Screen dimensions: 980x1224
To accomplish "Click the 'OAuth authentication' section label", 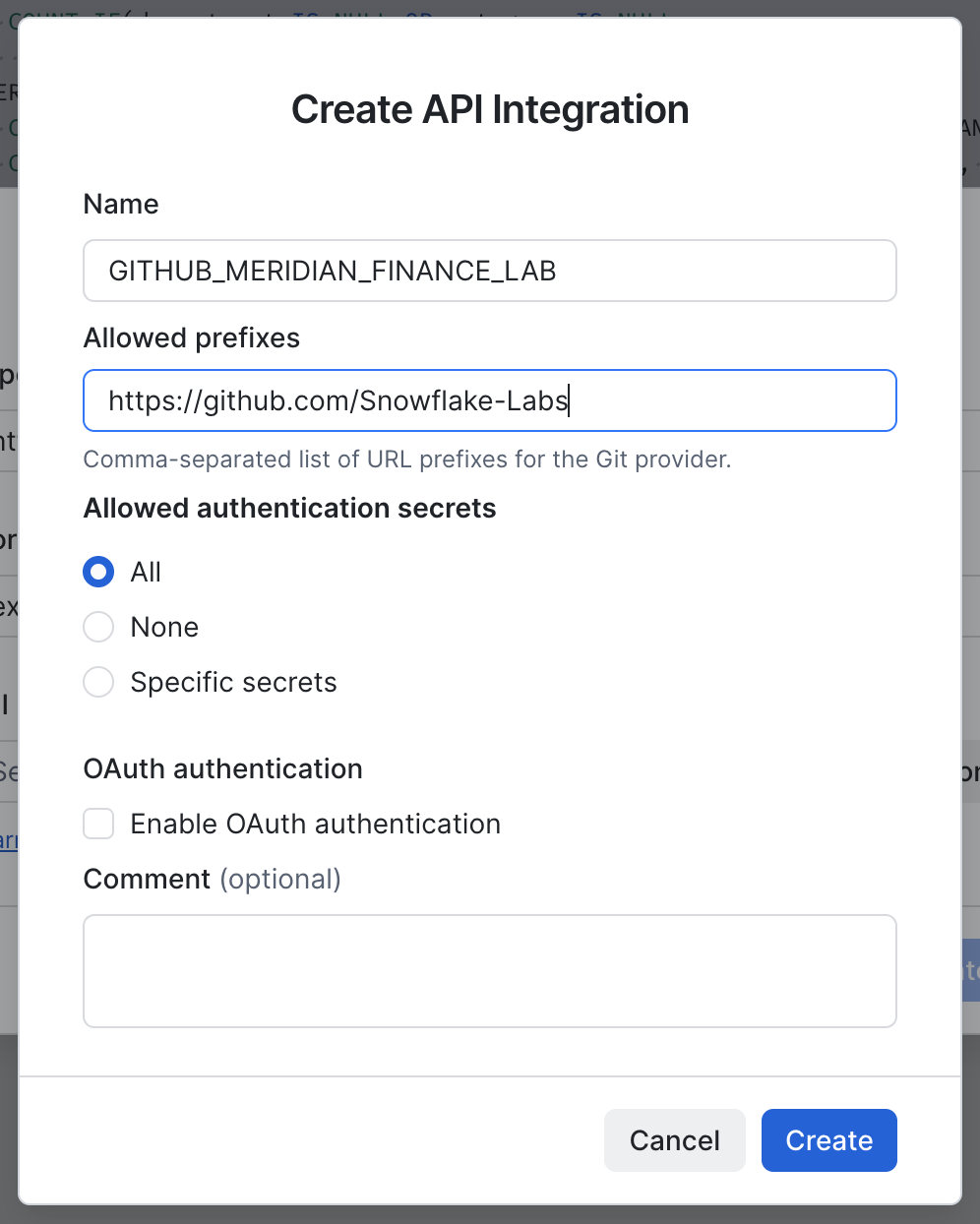I will (223, 768).
